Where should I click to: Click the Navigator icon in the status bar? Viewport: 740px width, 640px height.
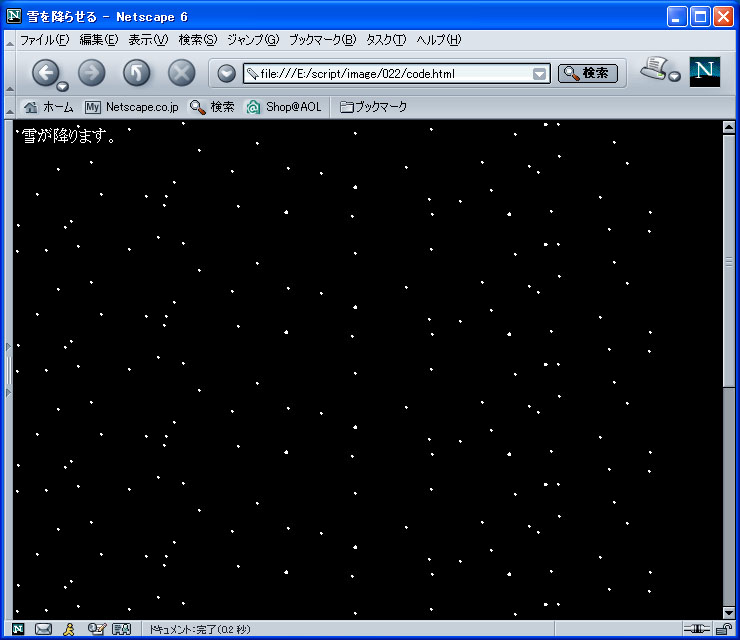(x=18, y=629)
